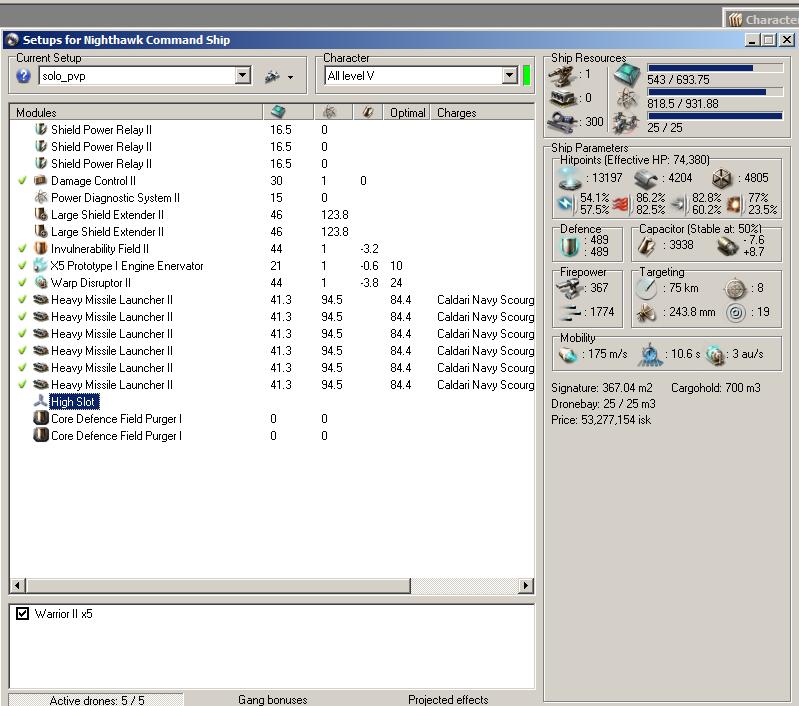This screenshot has width=799, height=706.
Task: Click the dropdown arrow beside the ship icon
Action: pyautogui.click(x=290, y=77)
